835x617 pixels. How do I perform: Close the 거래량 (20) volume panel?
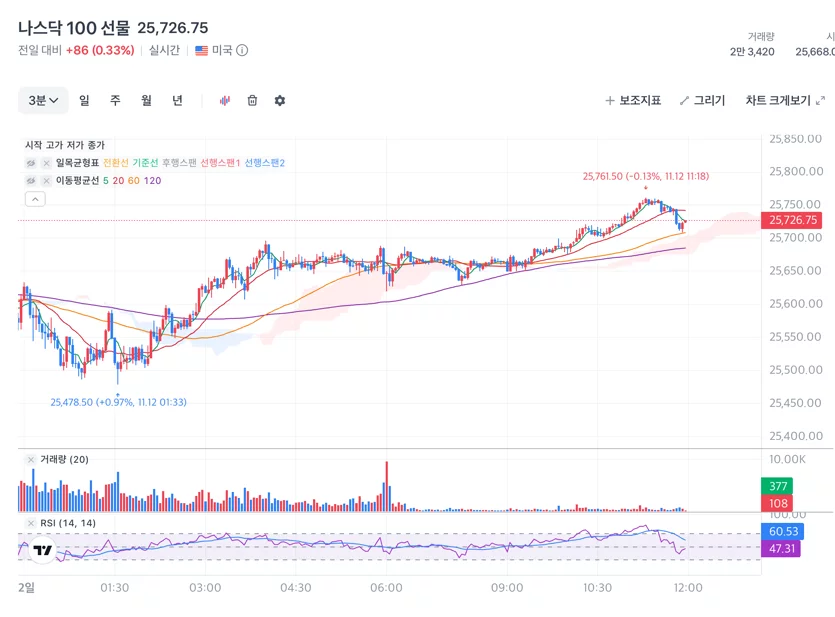[31, 459]
